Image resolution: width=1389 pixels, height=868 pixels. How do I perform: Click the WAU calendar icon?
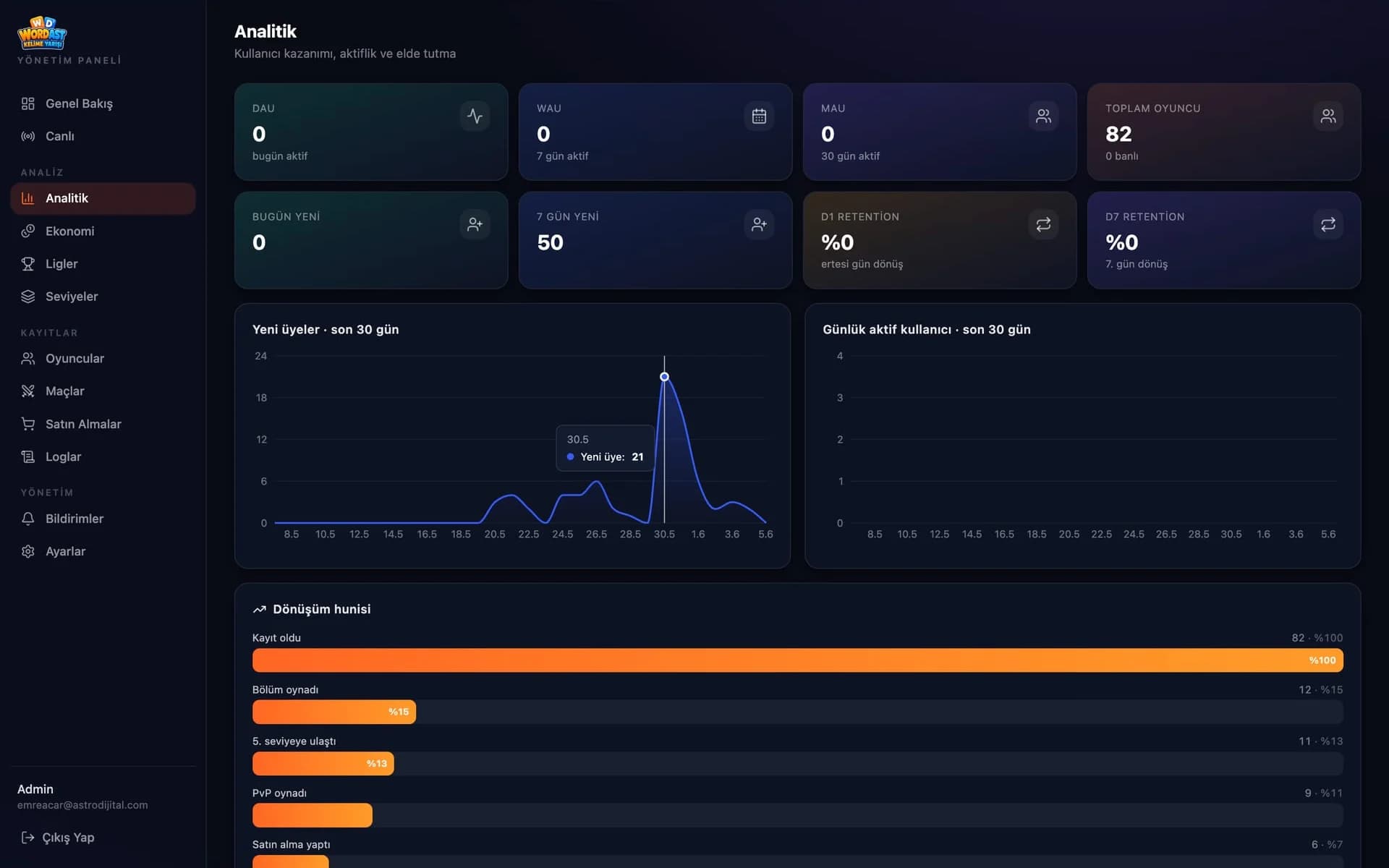(x=759, y=116)
